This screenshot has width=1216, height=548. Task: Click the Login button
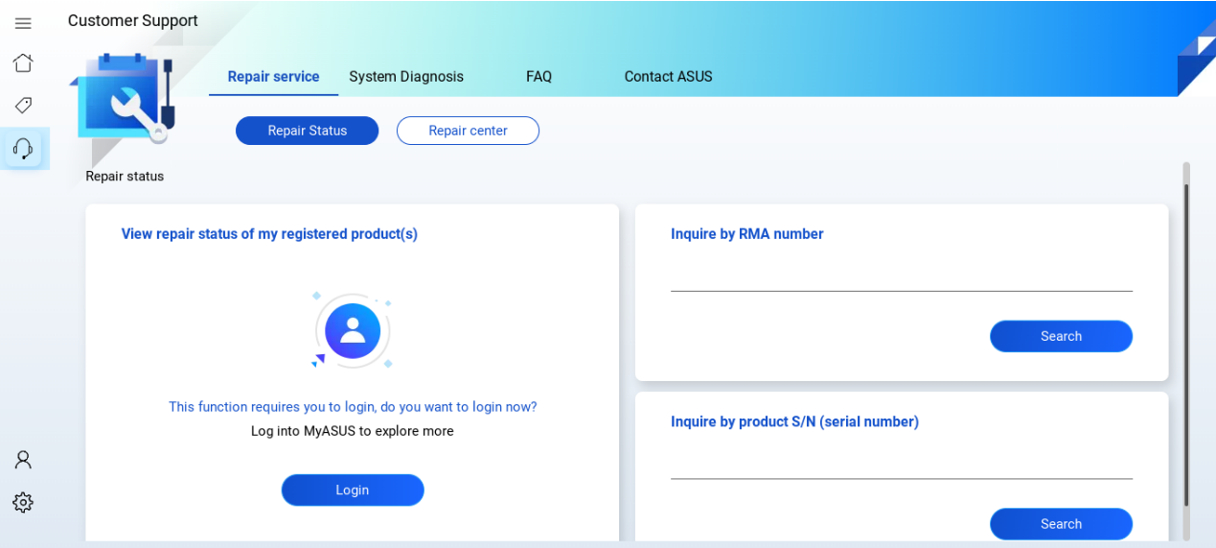pyautogui.click(x=353, y=490)
